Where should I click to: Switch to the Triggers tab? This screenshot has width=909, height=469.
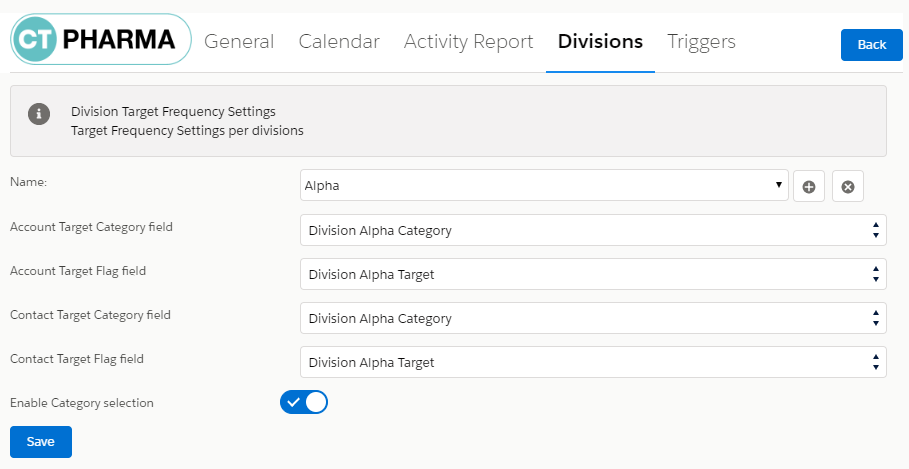tap(701, 42)
